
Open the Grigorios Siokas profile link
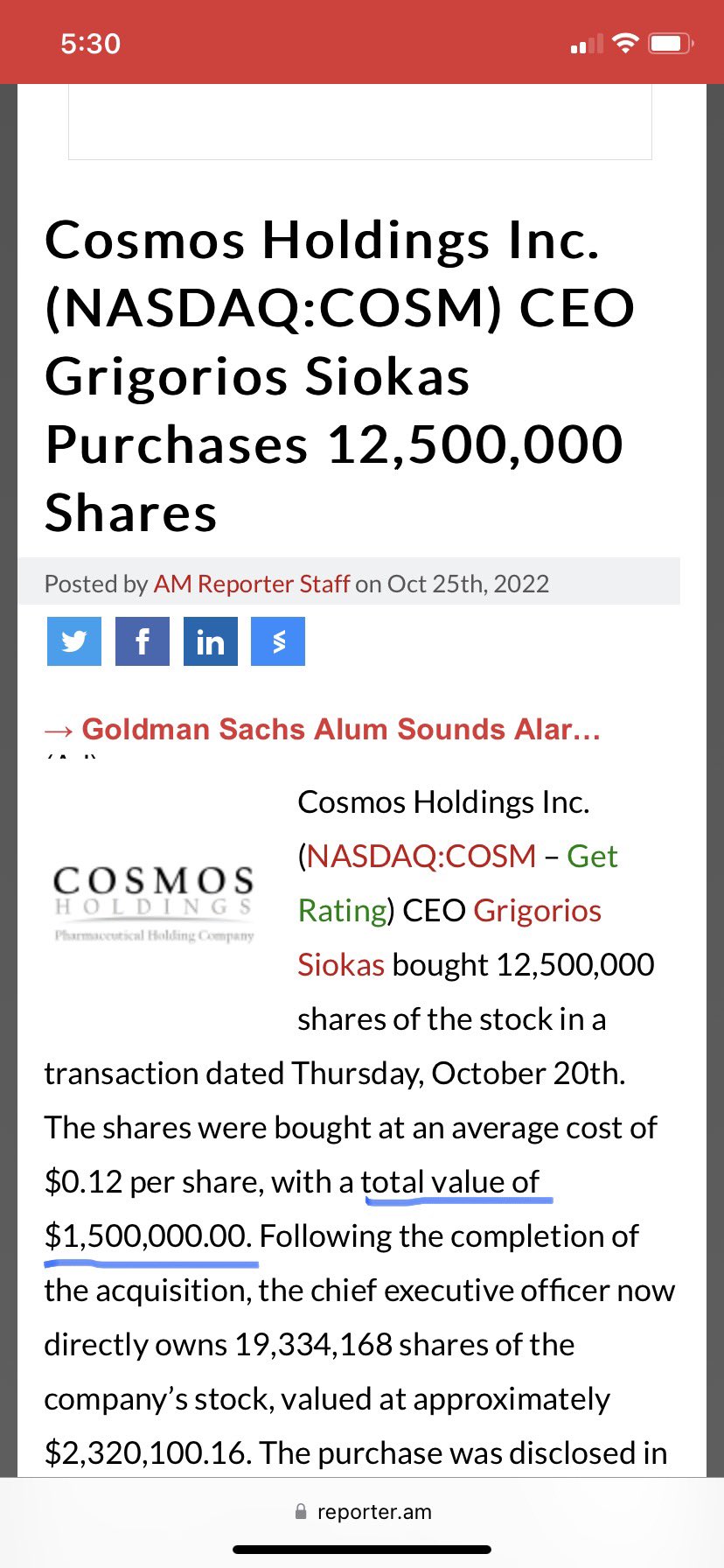[449, 937]
